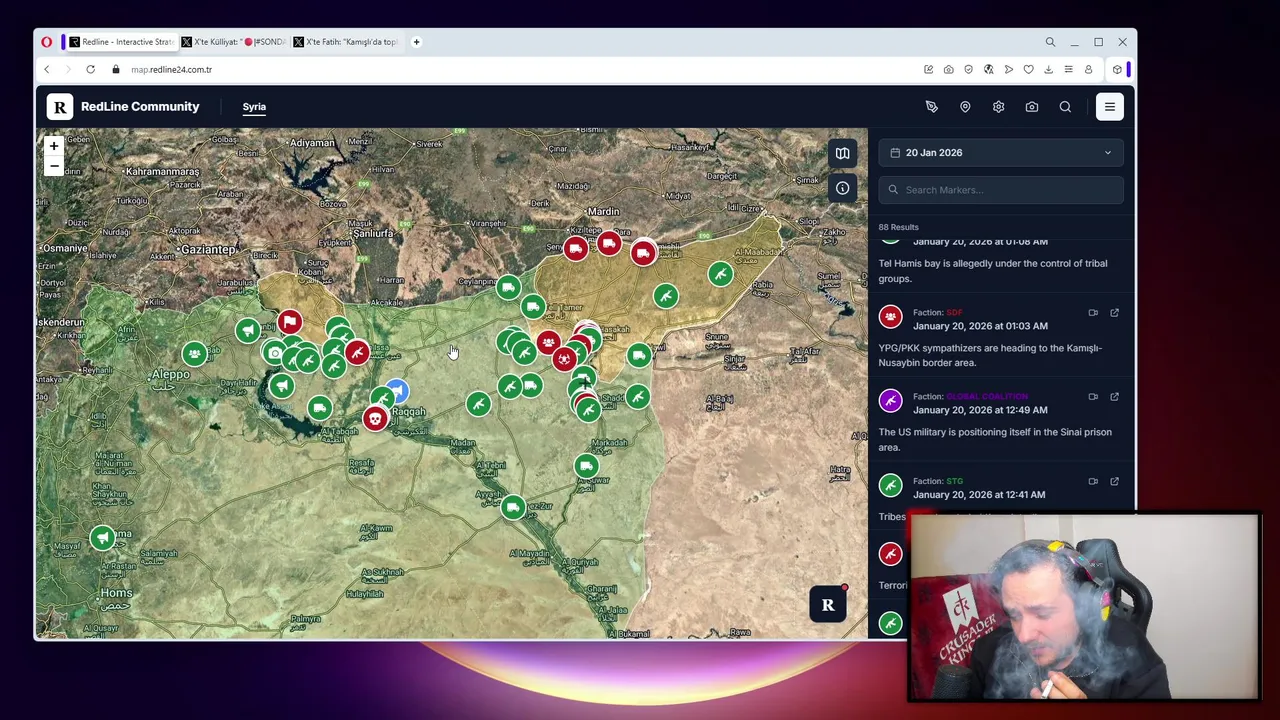The height and width of the screenshot is (720, 1280).
Task: Zoom out on the map with minus button
Action: click(x=54, y=166)
